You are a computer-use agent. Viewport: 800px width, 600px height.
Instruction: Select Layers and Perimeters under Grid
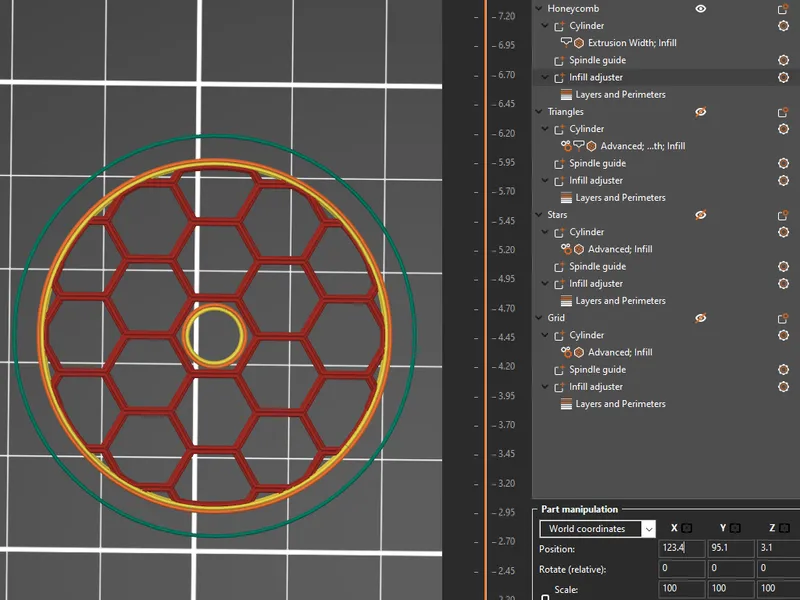(x=620, y=404)
